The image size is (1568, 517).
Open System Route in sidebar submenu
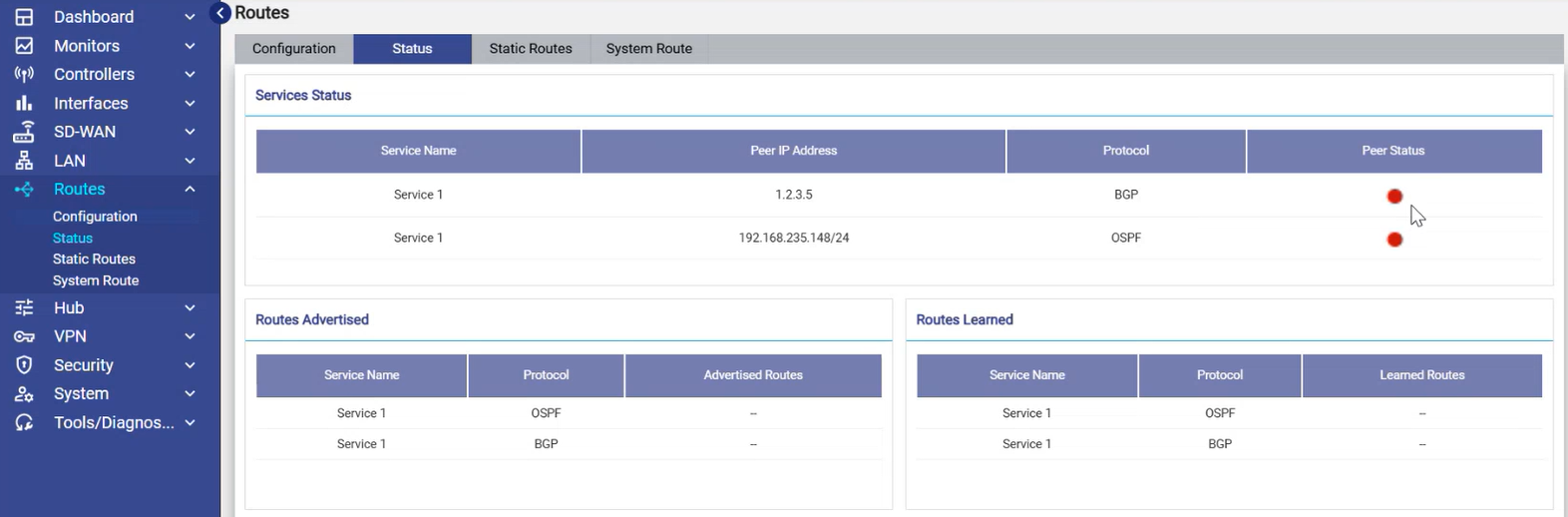point(96,280)
